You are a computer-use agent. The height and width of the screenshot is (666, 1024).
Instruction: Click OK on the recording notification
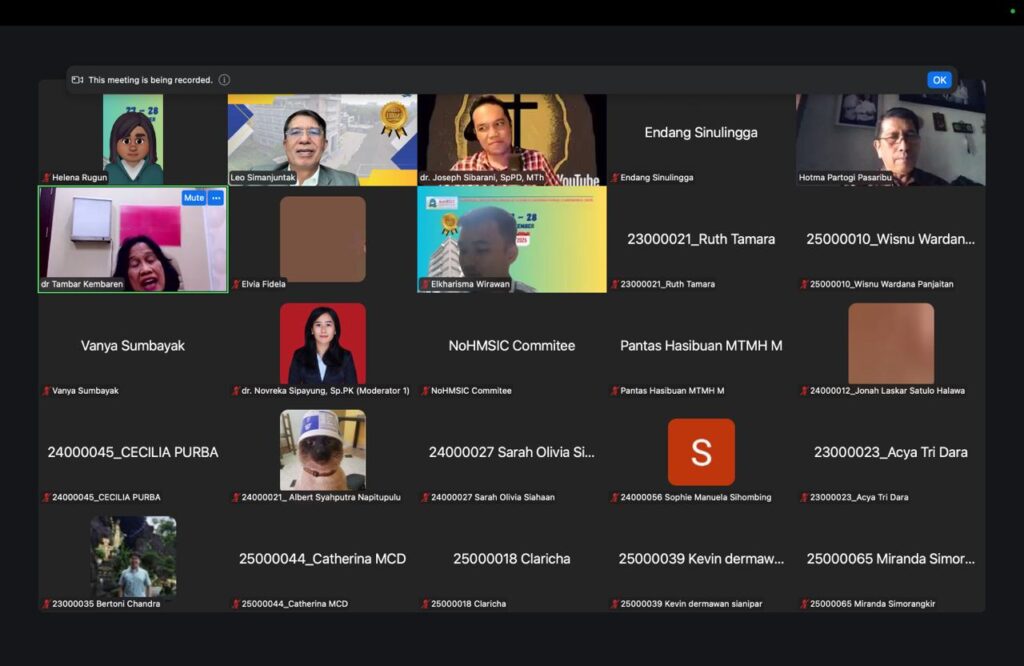click(938, 80)
